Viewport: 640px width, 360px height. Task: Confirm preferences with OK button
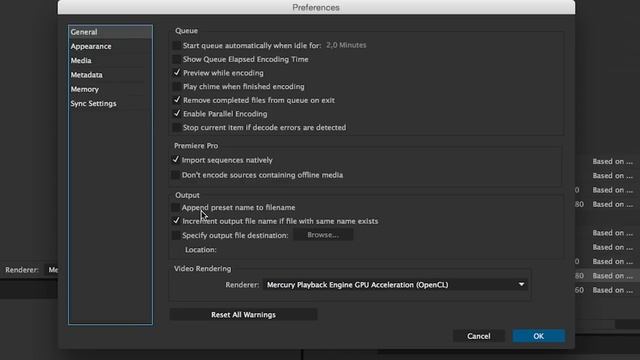538,336
